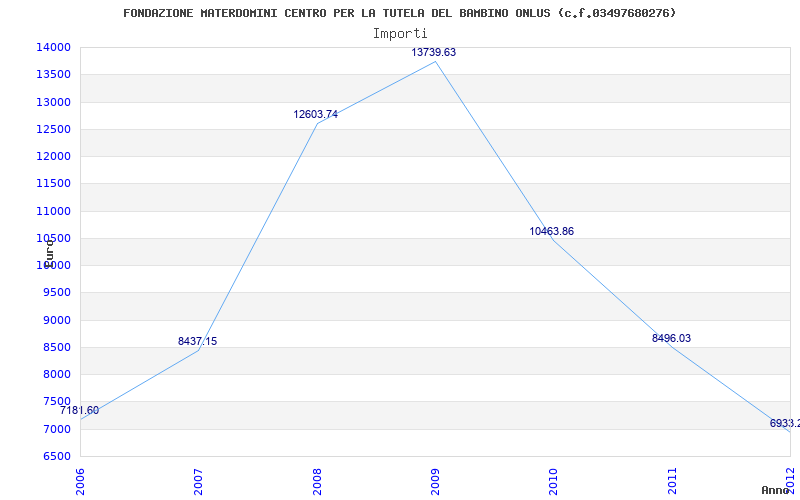Click the 2011 x-axis label

[x=672, y=482]
